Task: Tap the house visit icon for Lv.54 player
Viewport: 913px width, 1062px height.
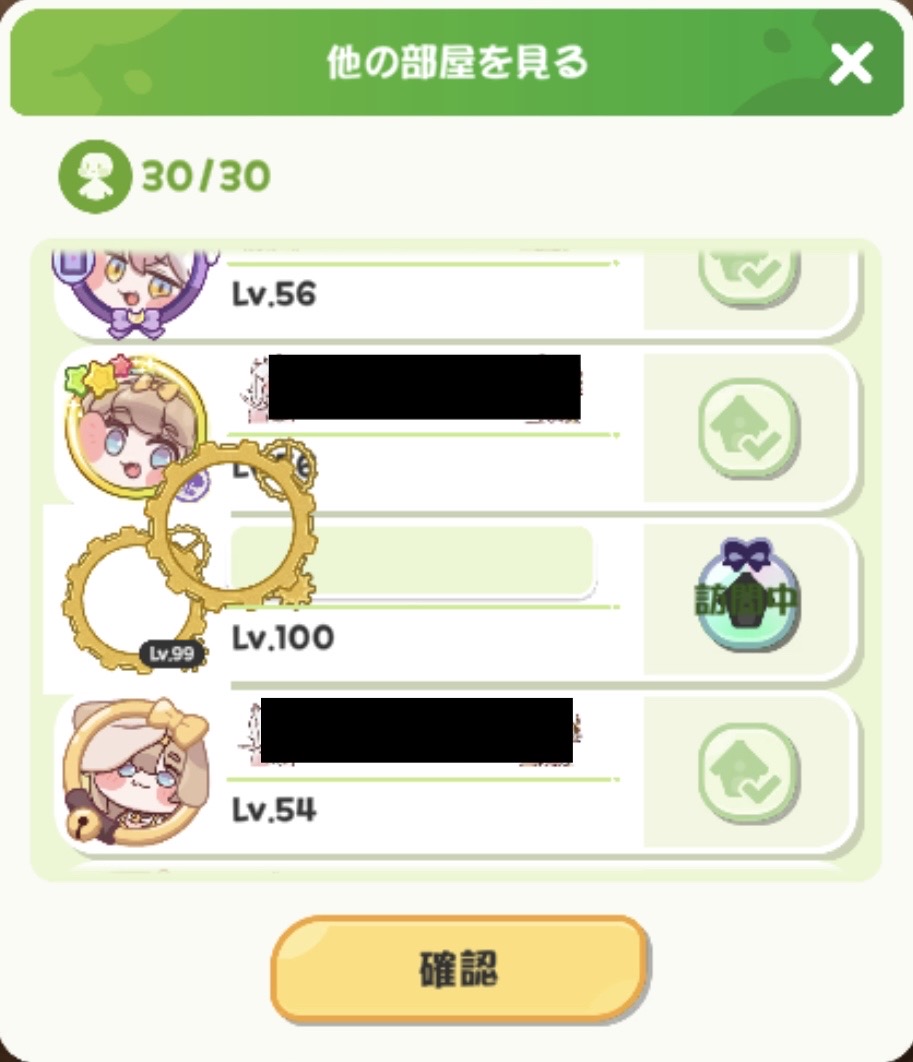Action: pyautogui.click(x=749, y=773)
